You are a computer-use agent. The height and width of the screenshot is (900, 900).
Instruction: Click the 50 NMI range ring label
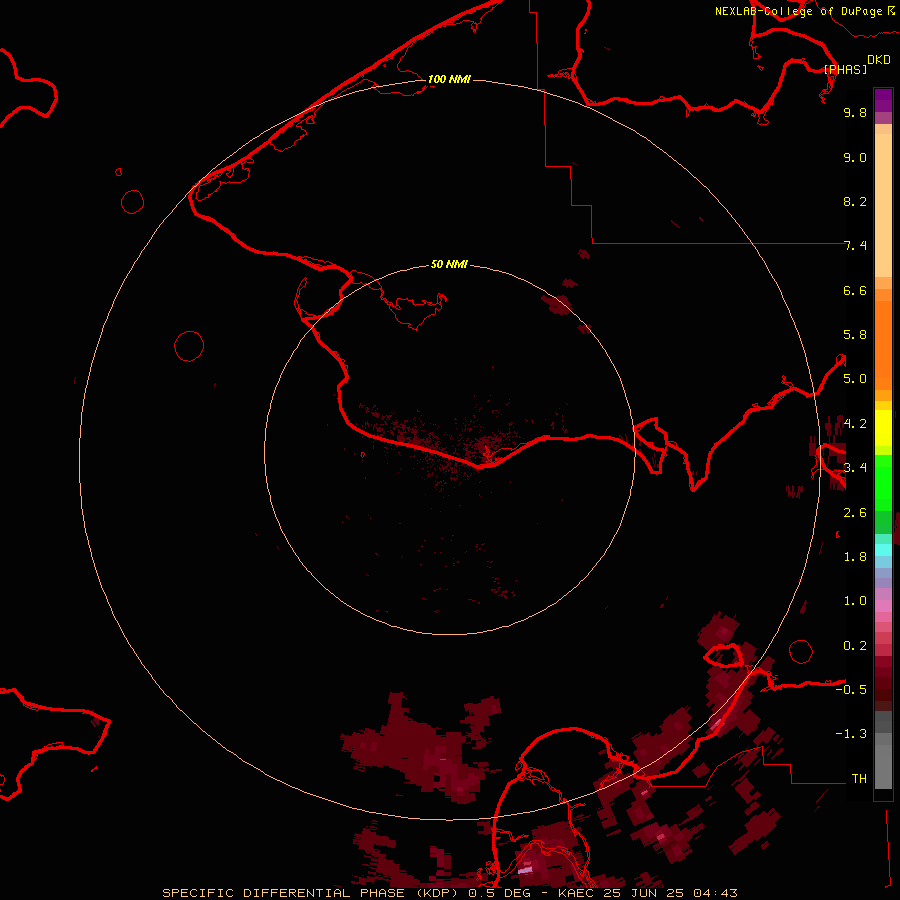point(449,264)
